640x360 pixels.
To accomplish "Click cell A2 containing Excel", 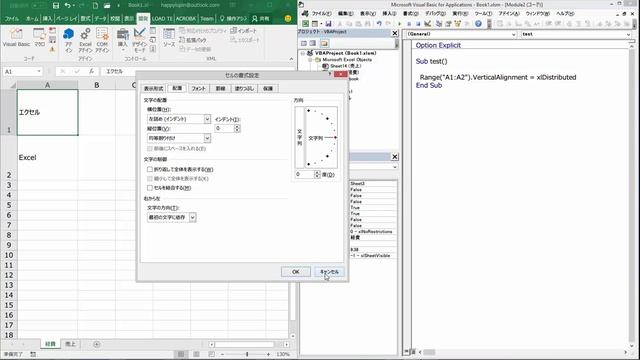I will click(x=47, y=158).
